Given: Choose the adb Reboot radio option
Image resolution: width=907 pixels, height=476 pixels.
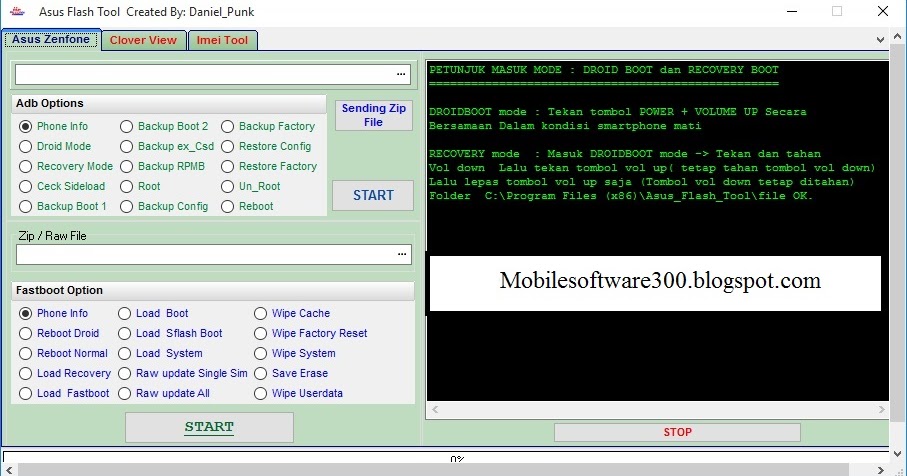Looking at the screenshot, I should tap(248, 206).
